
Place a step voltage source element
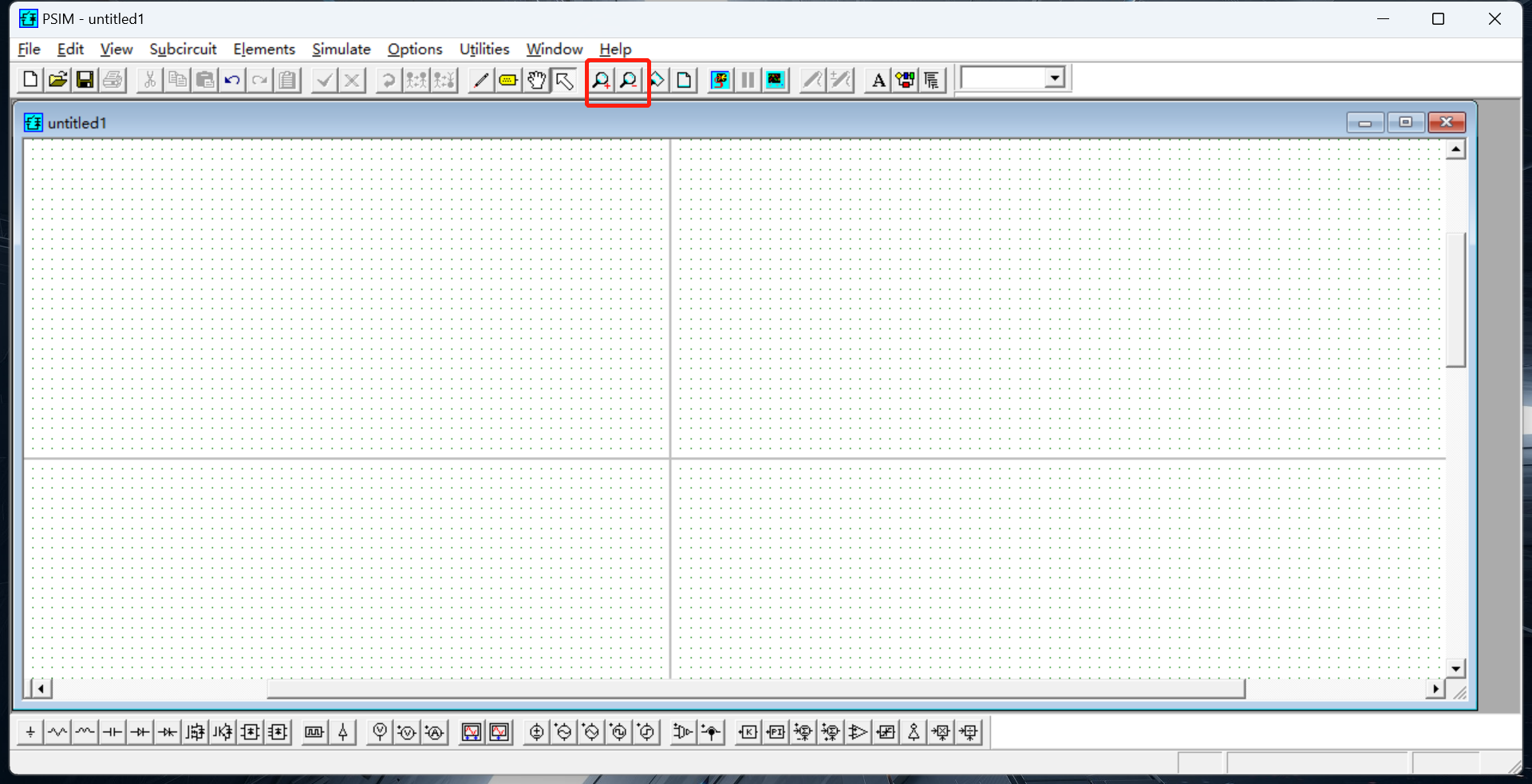point(646,731)
